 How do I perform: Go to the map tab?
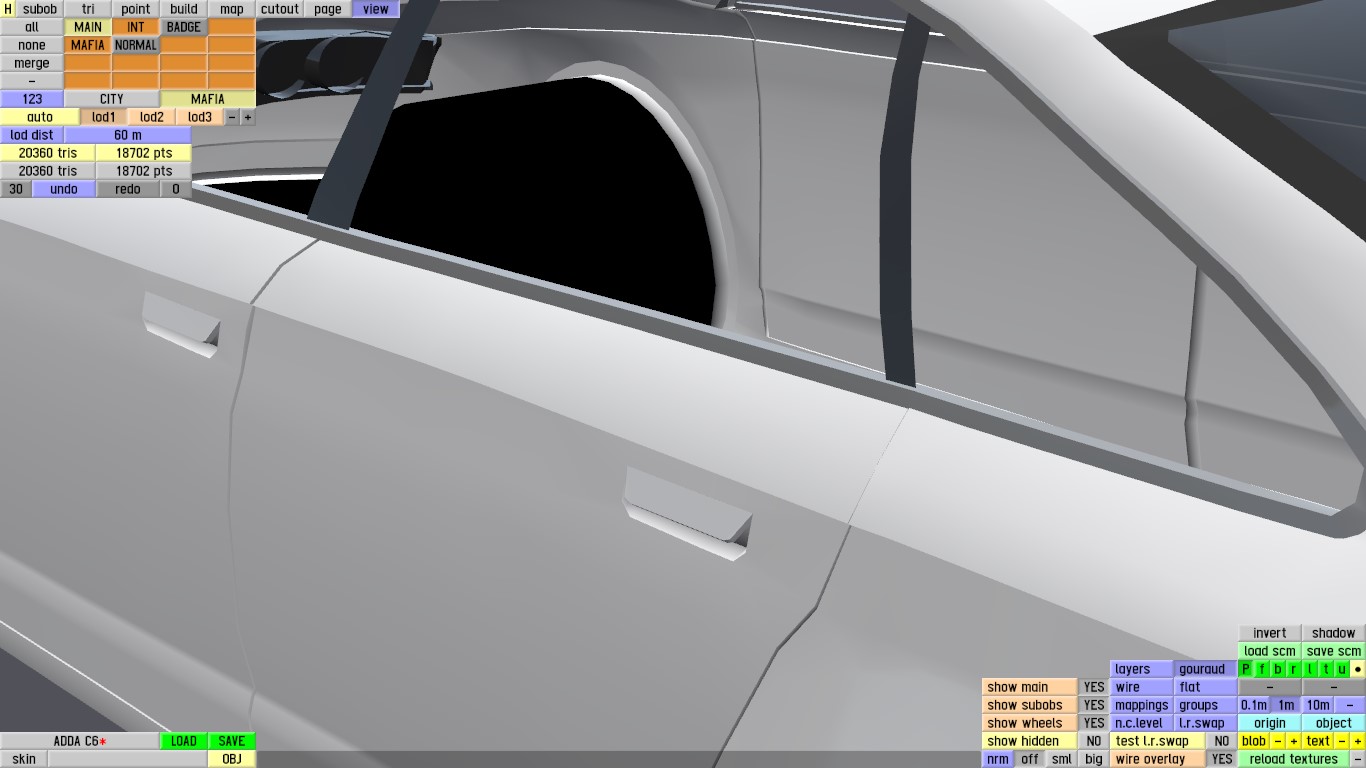232,9
